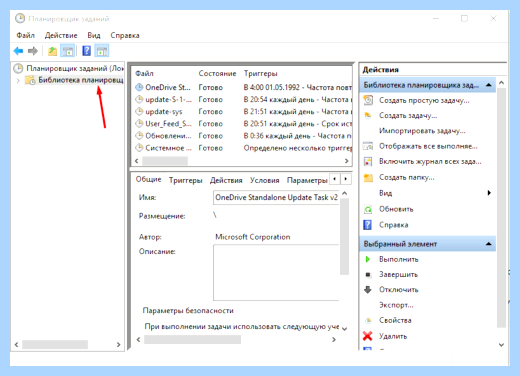The image size is (520, 376).
Task: Click the Создать задачу icon
Action: click(x=368, y=115)
